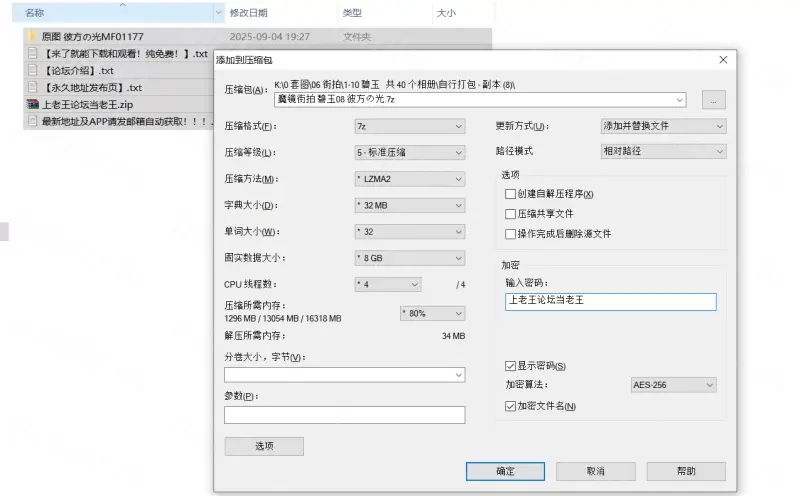The width and height of the screenshot is (800, 496).
Task: Tick the 压缩共享文件 checkbox
Action: 510,214
